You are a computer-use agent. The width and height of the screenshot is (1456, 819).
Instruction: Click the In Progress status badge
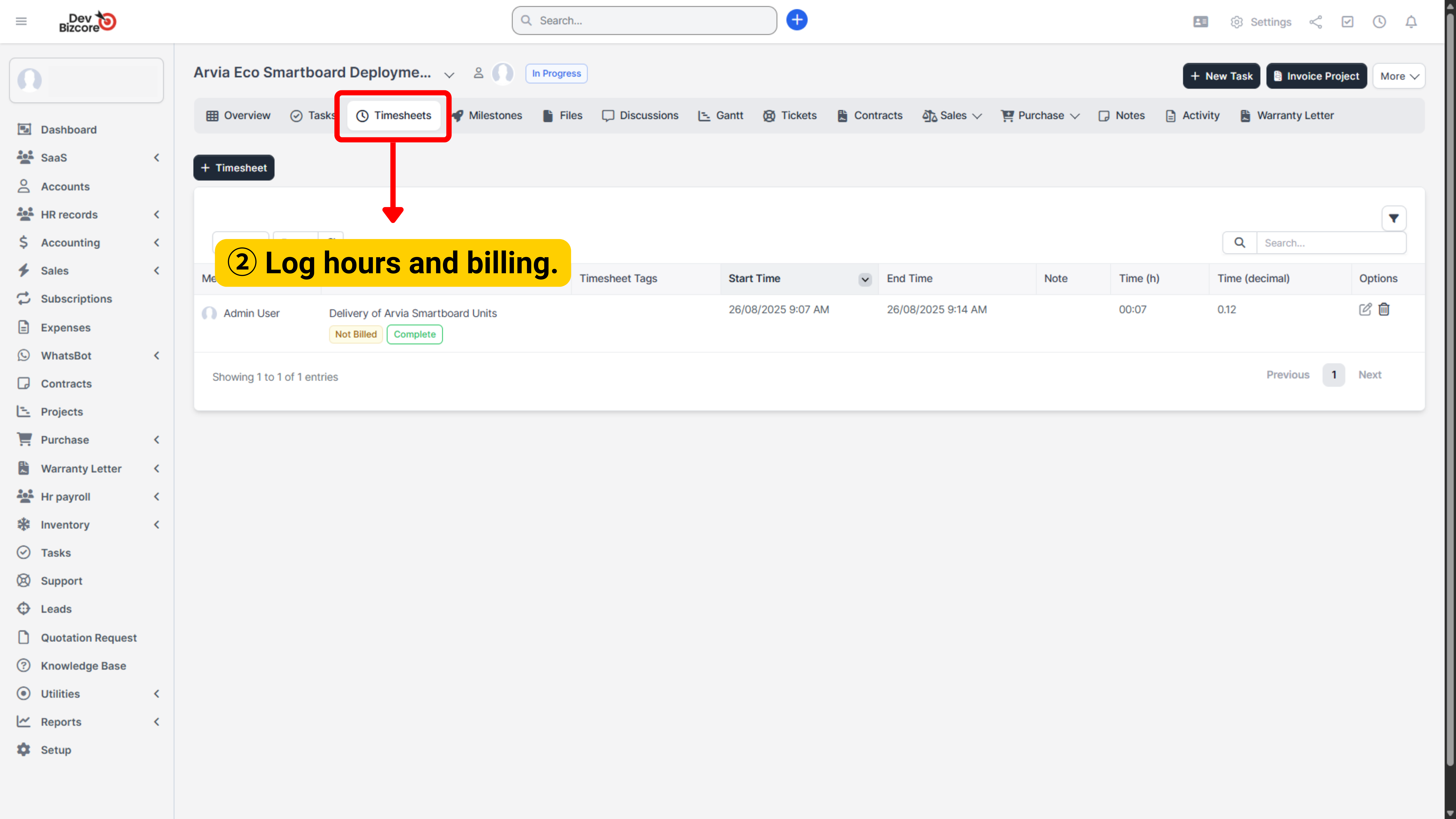tap(556, 74)
